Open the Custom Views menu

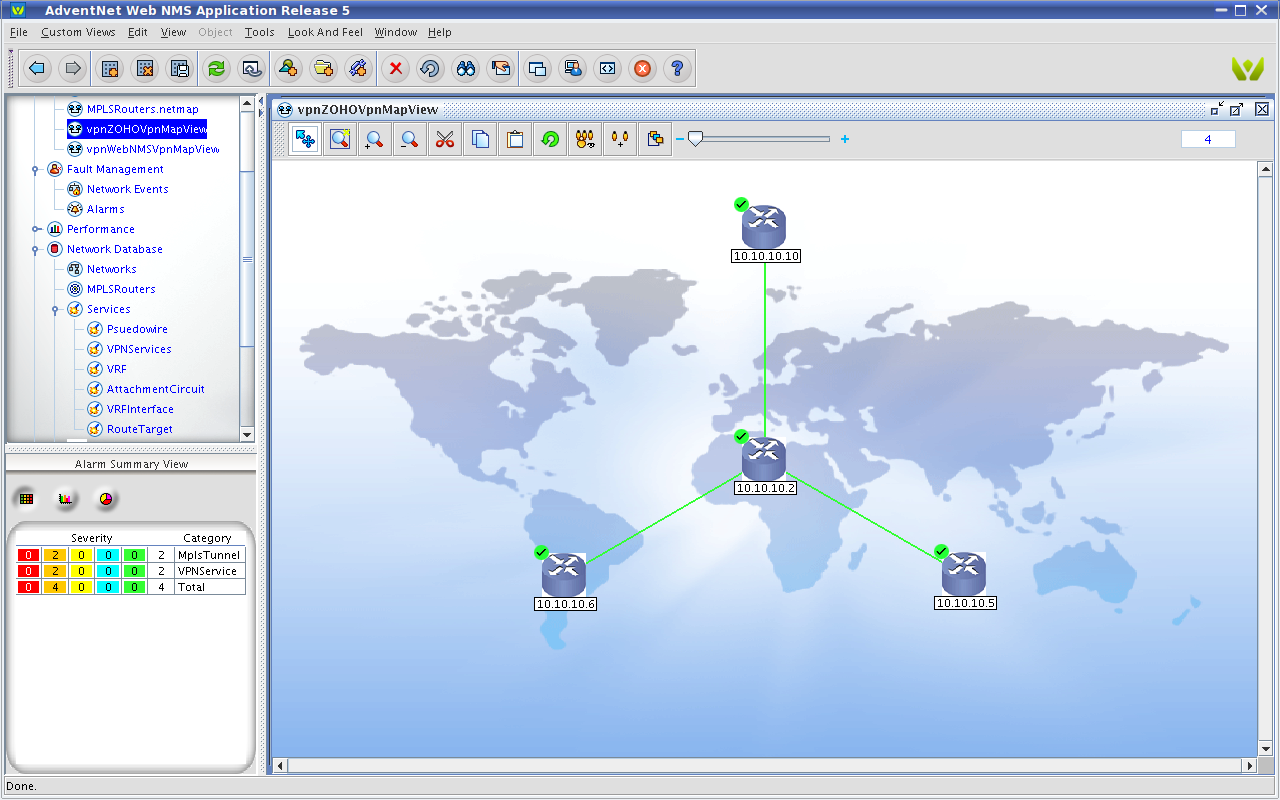pos(78,32)
